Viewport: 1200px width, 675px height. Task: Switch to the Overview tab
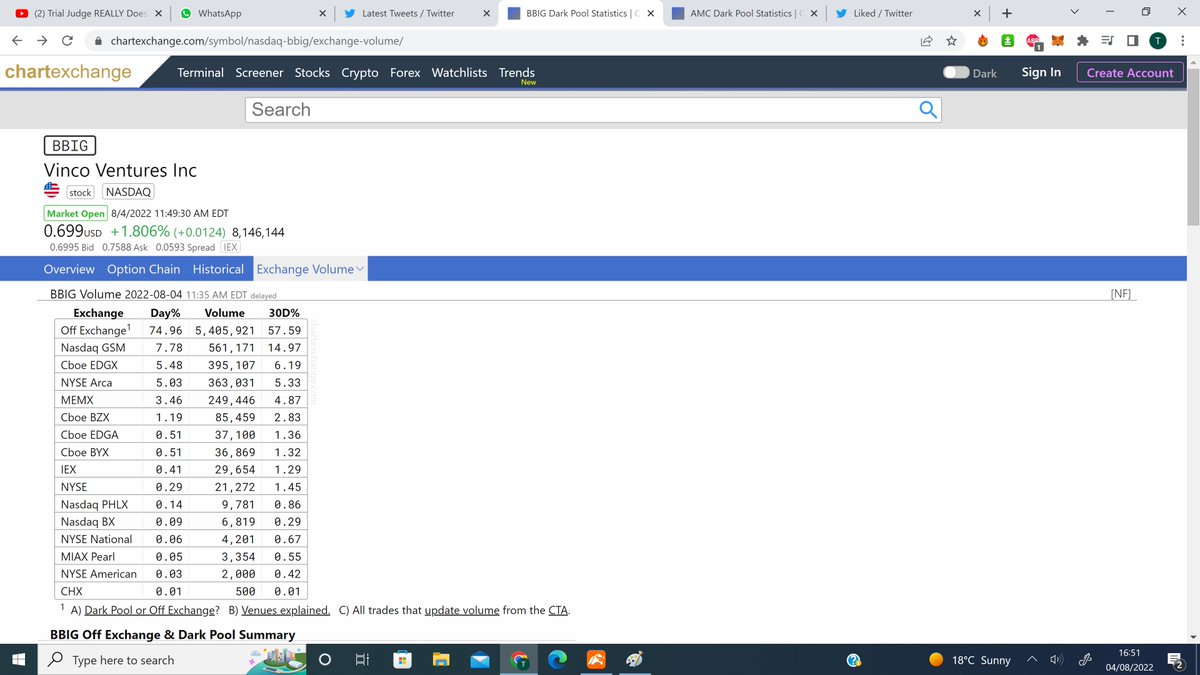tap(69, 269)
